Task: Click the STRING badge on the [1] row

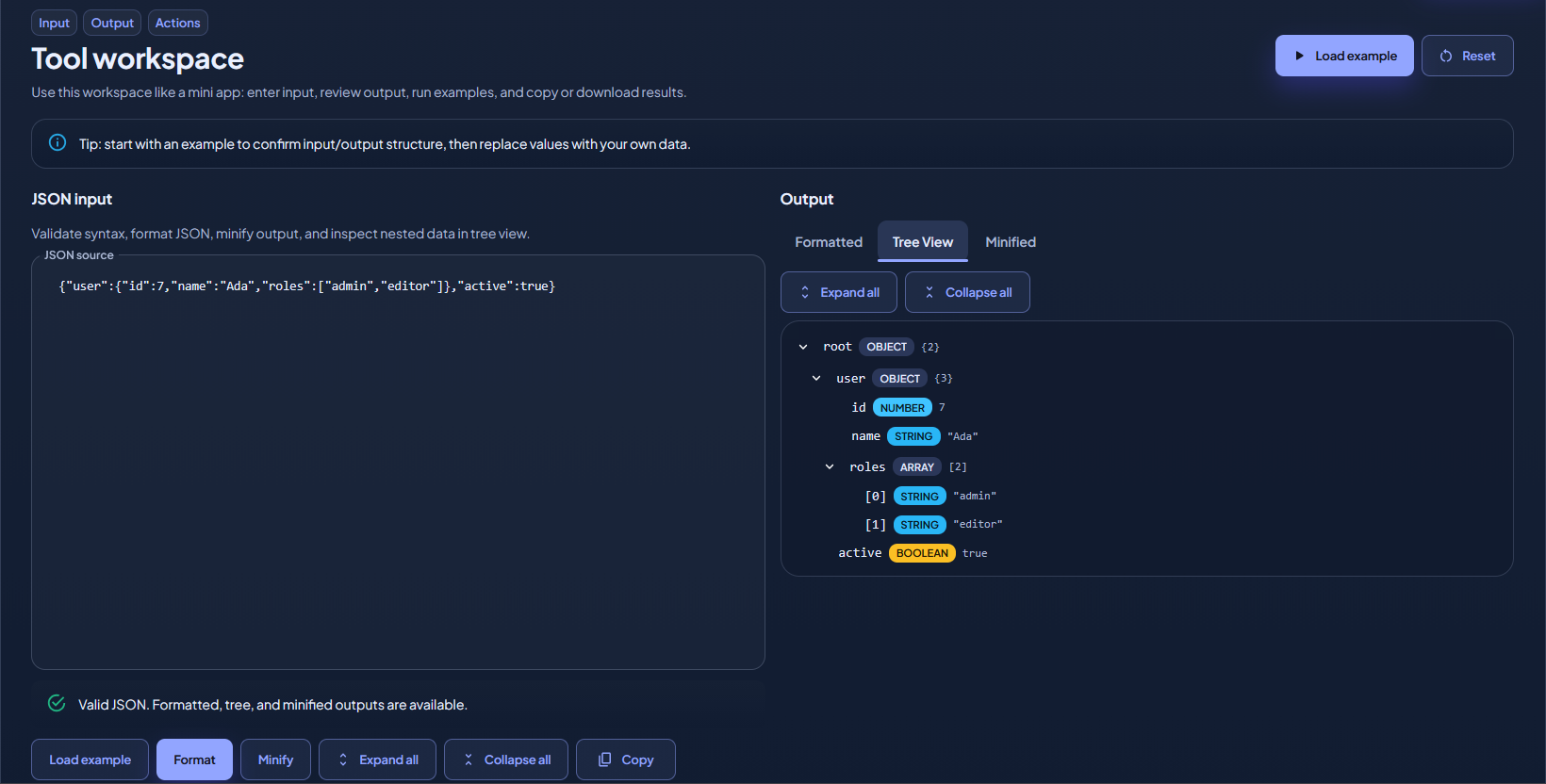Action: [919, 525]
